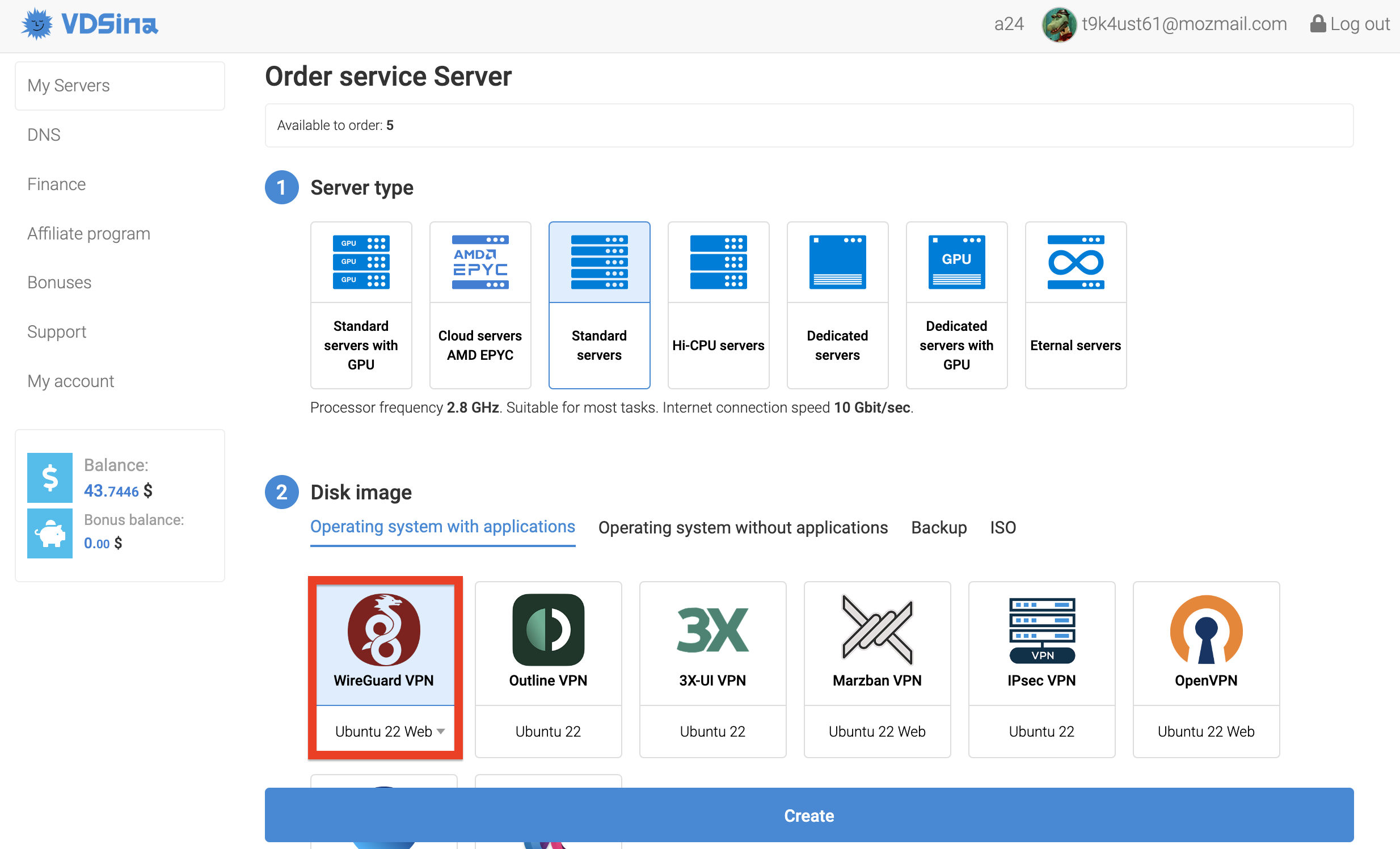The width and height of the screenshot is (1400, 849).
Task: Open Finance in the sidebar
Action: point(56,184)
